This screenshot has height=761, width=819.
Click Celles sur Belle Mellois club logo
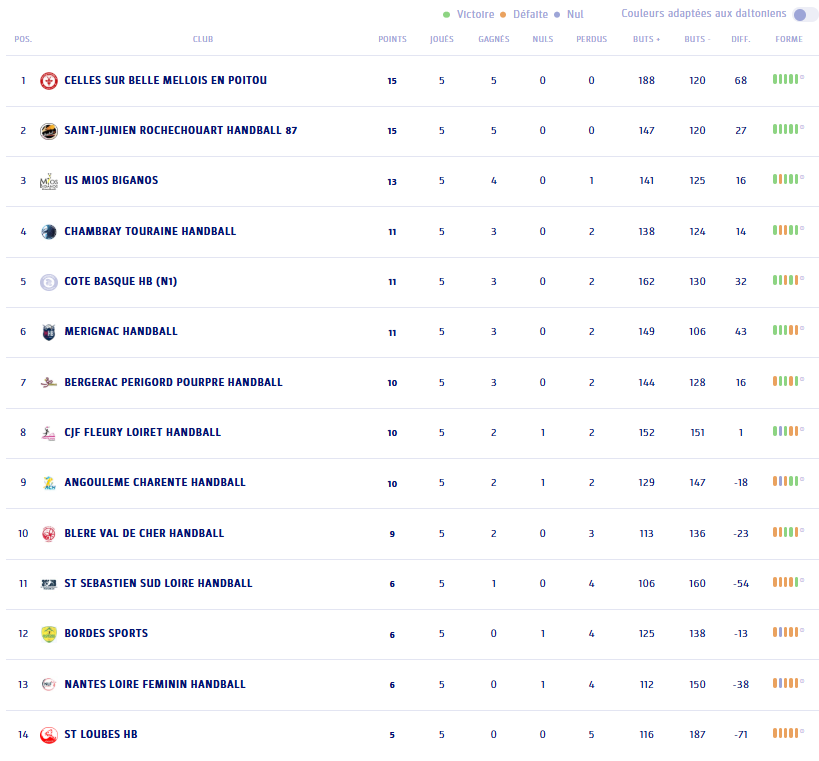pos(48,81)
